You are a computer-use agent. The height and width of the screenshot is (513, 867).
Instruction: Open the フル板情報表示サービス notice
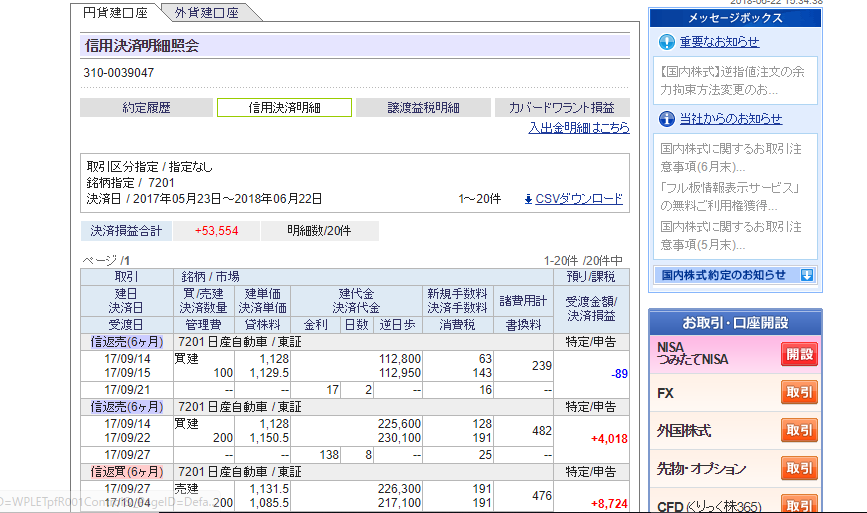730,197
